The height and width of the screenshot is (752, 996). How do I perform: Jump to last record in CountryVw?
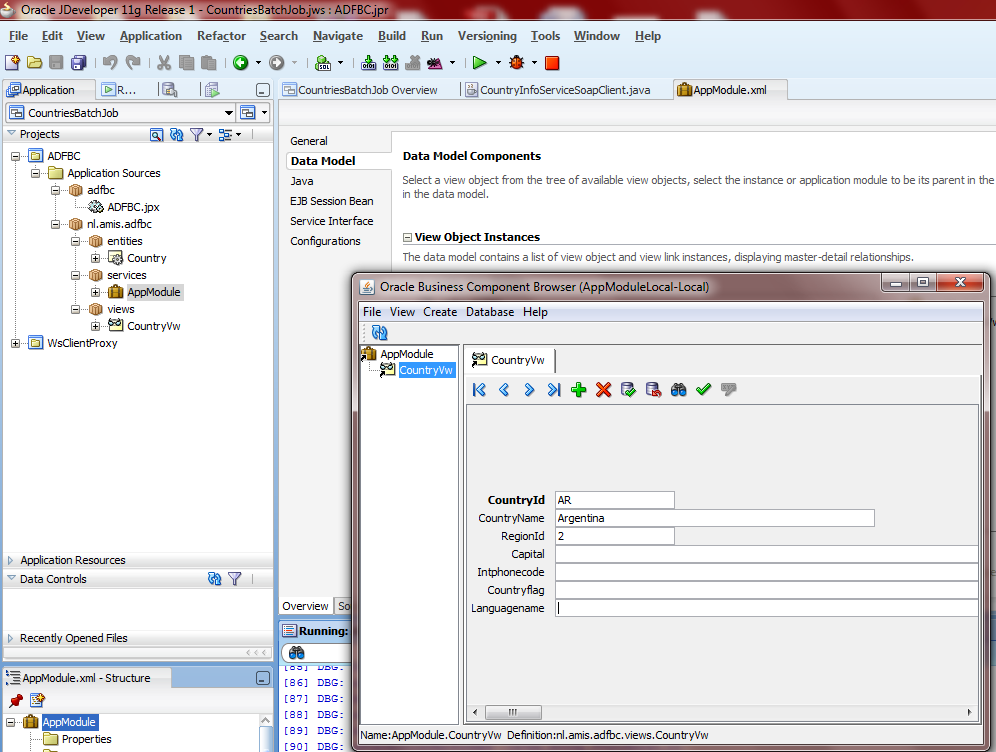pos(554,390)
